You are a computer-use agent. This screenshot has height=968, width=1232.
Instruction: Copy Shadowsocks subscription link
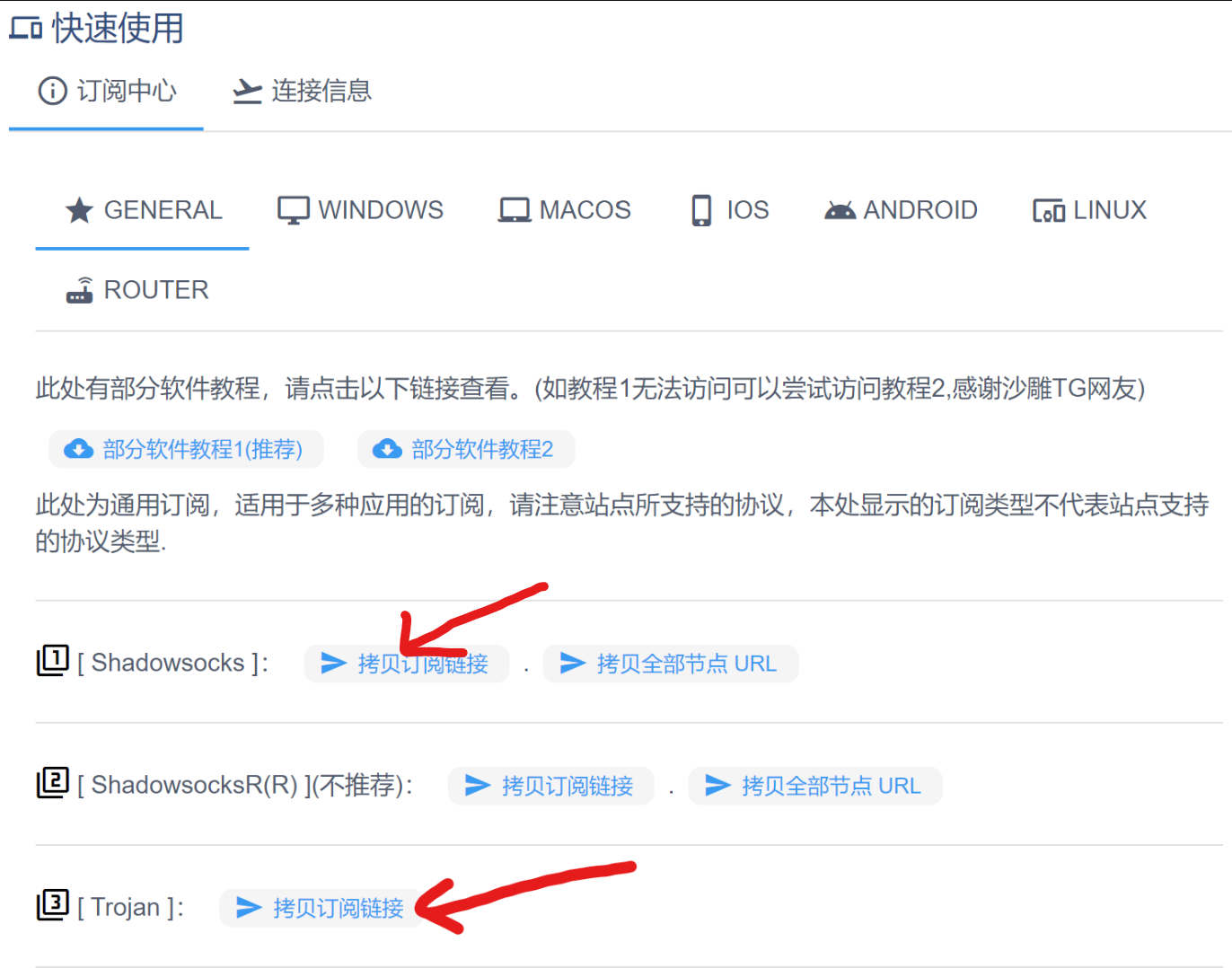point(407,664)
